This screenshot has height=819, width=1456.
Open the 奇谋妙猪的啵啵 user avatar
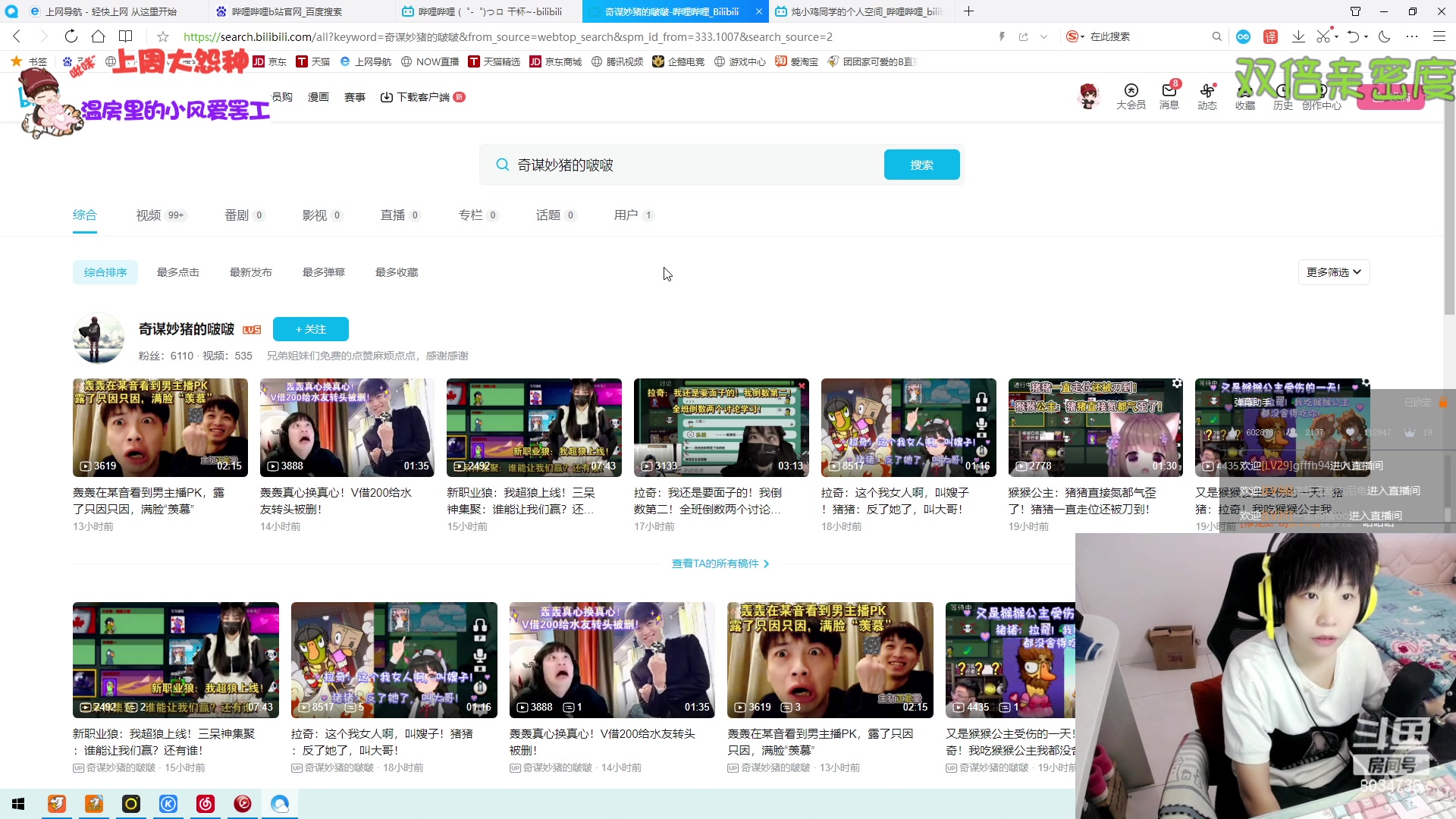click(99, 338)
